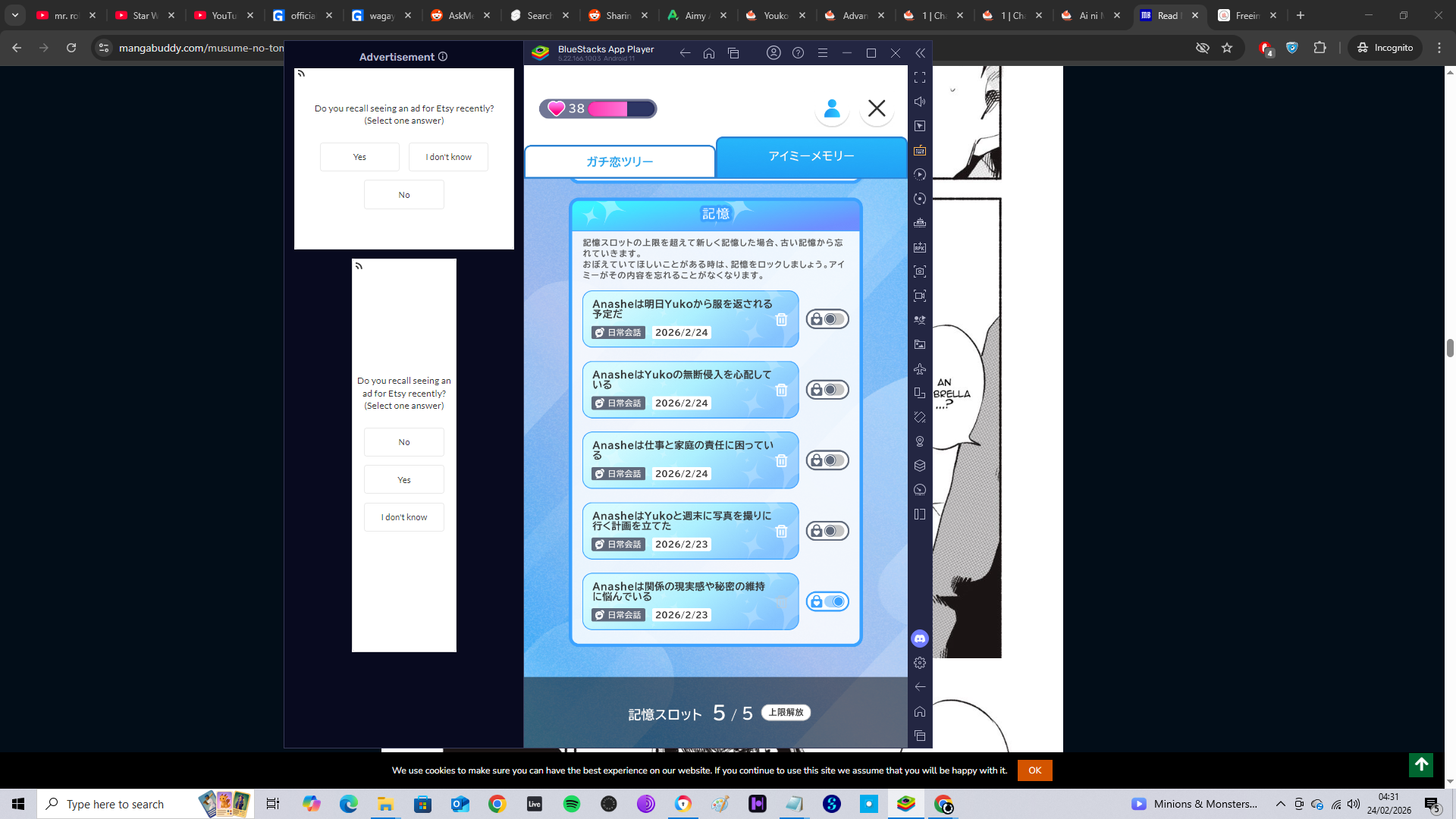The height and width of the screenshot is (819, 1456).
Task: Click the BlueStacks fullscreen icon
Action: (x=920, y=77)
